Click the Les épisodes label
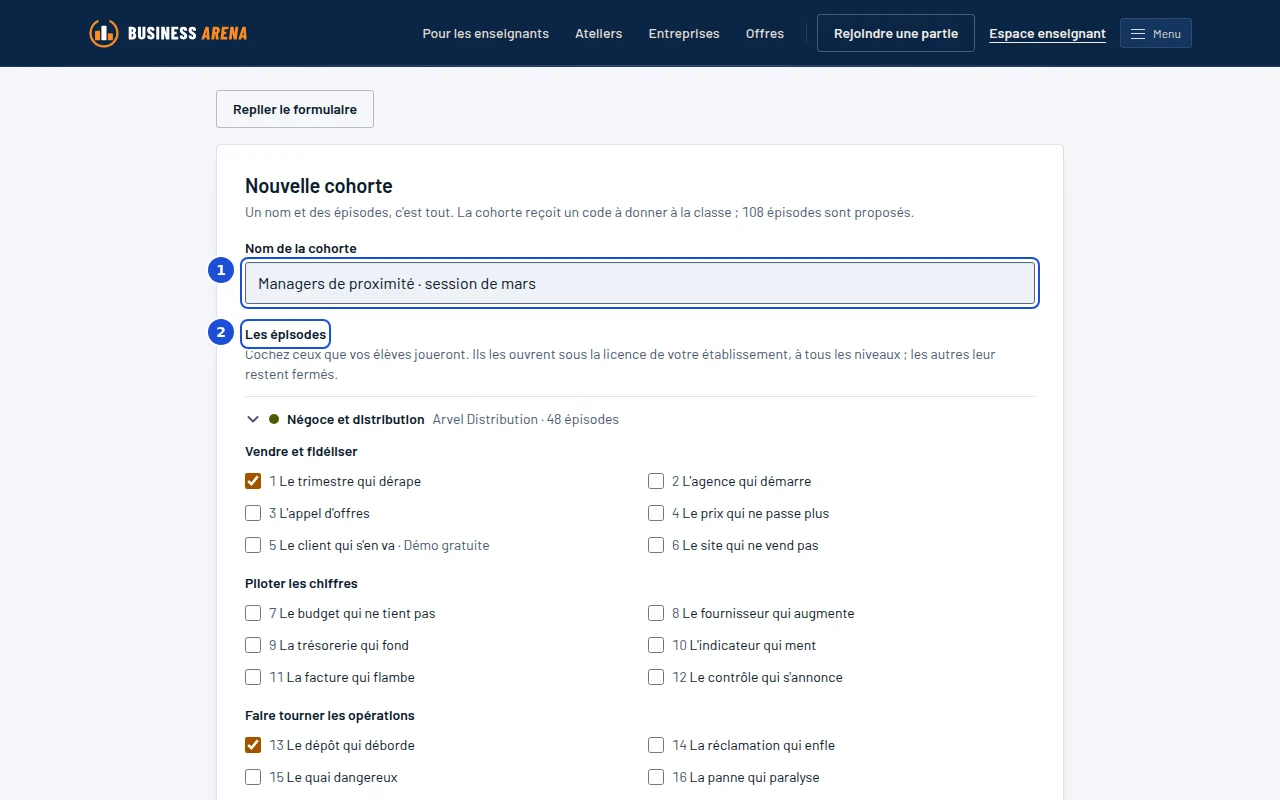 286,334
